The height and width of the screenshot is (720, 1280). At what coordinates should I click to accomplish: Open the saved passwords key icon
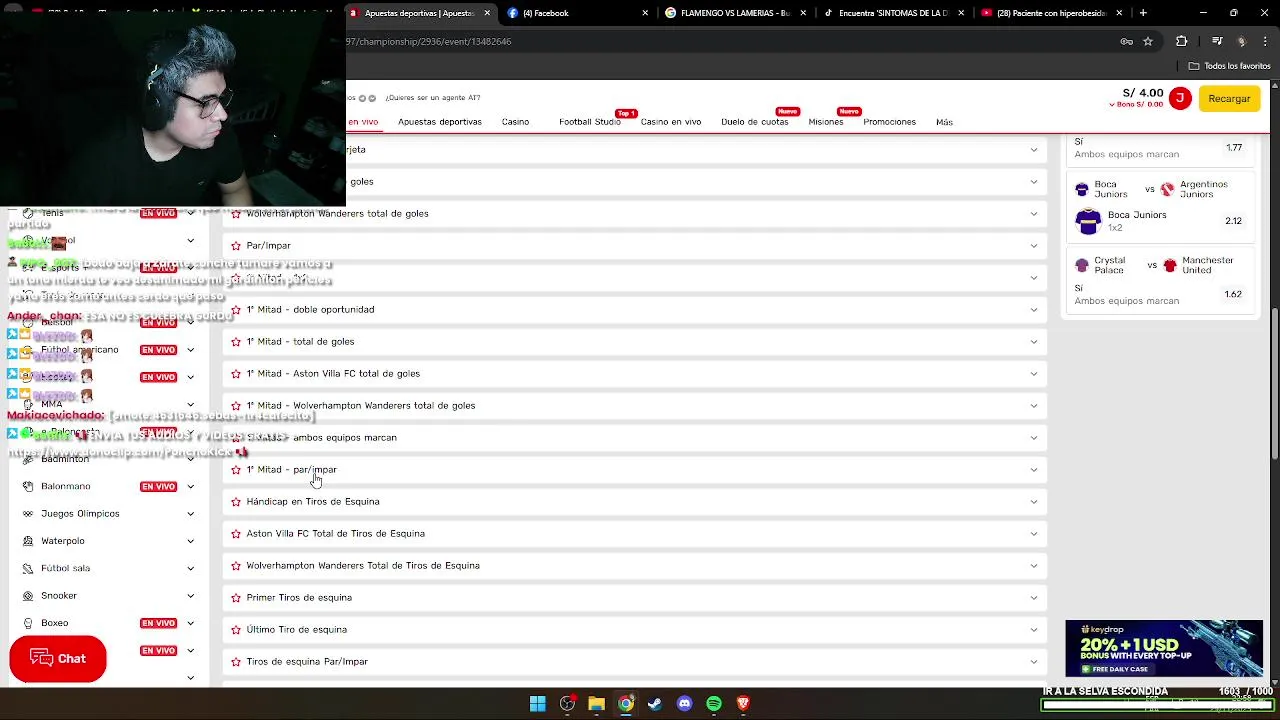click(1127, 41)
